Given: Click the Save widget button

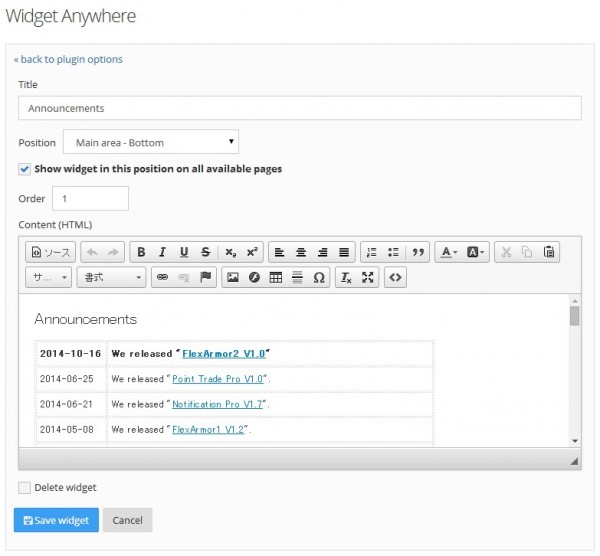Looking at the screenshot, I should tap(56, 520).
